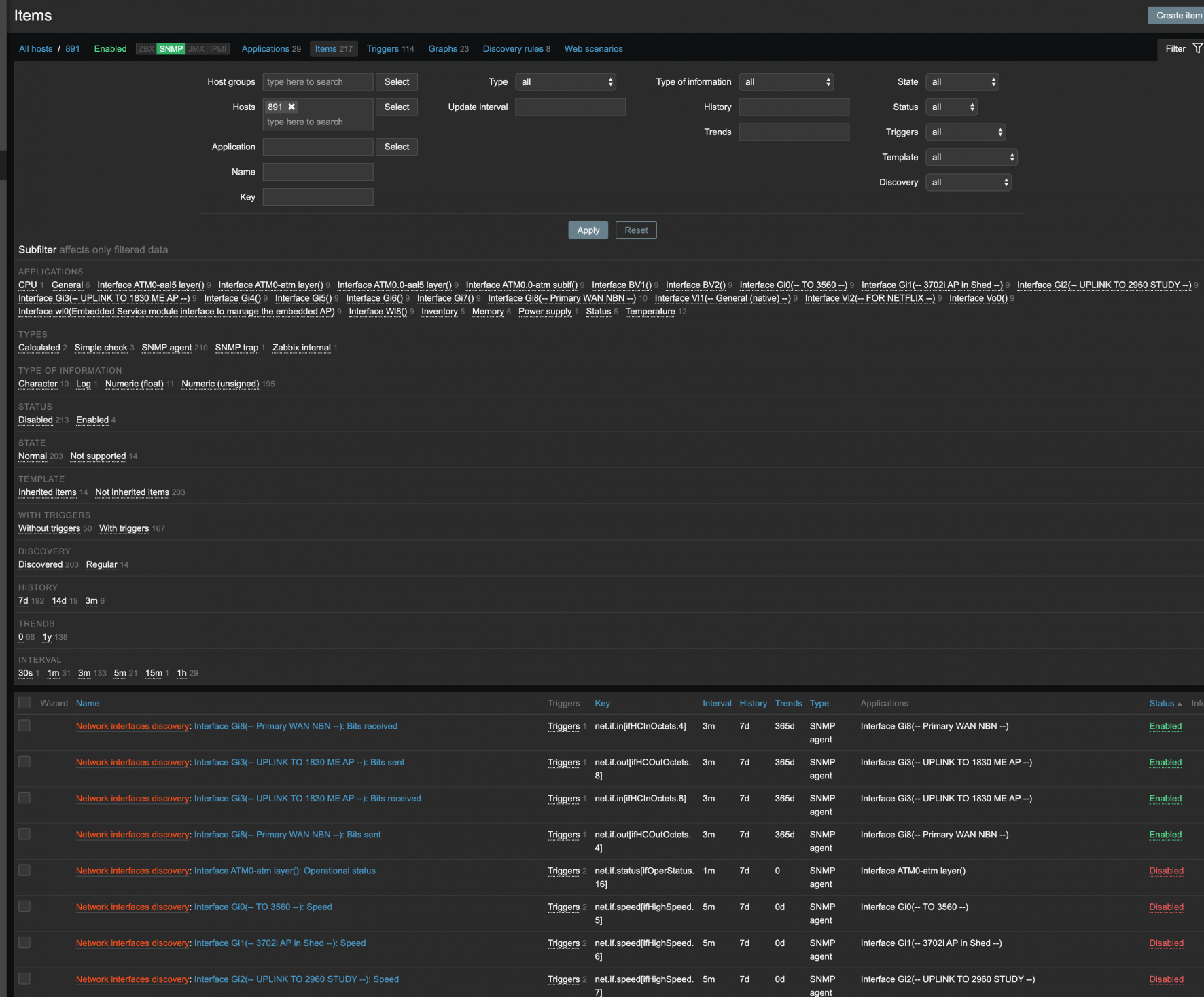Click the Create item button
This screenshot has height=997, width=1204.
tap(1178, 16)
